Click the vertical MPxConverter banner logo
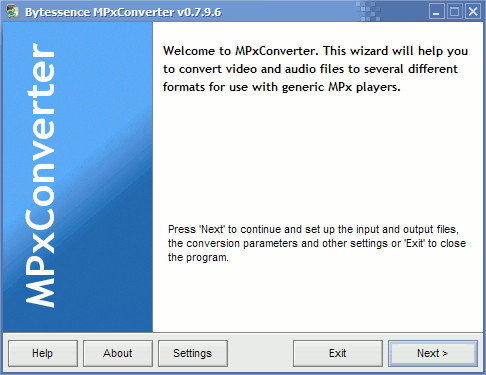Image resolution: width=486 pixels, height=375 pixels. (x=41, y=175)
